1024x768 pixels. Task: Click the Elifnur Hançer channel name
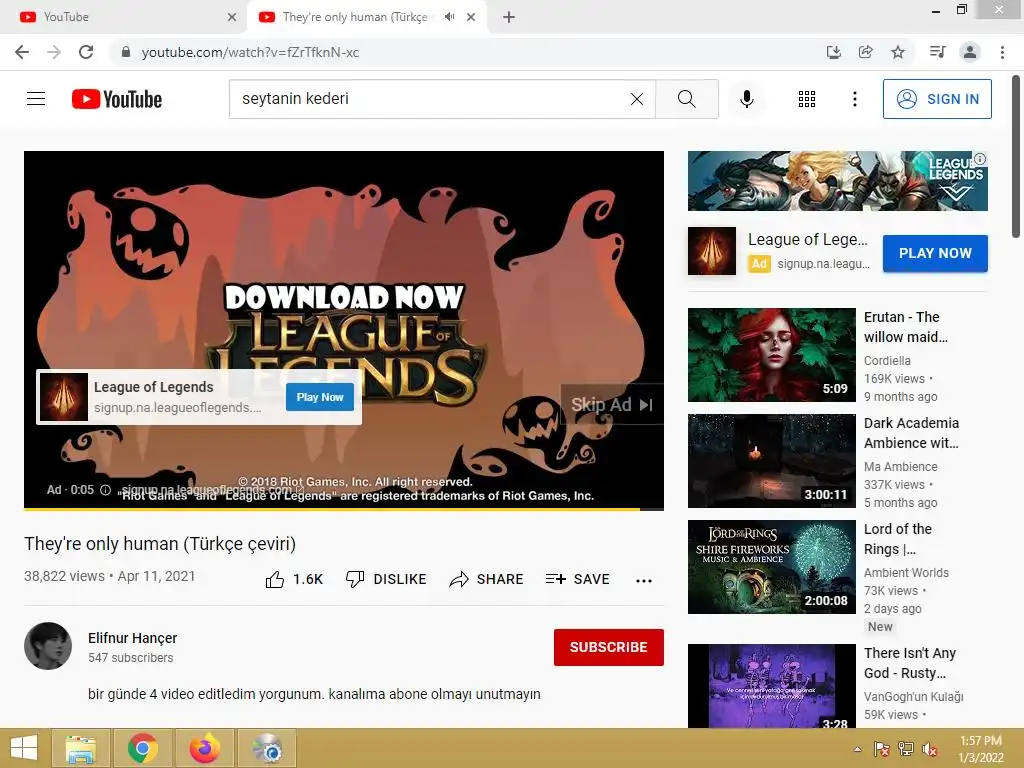click(x=133, y=638)
